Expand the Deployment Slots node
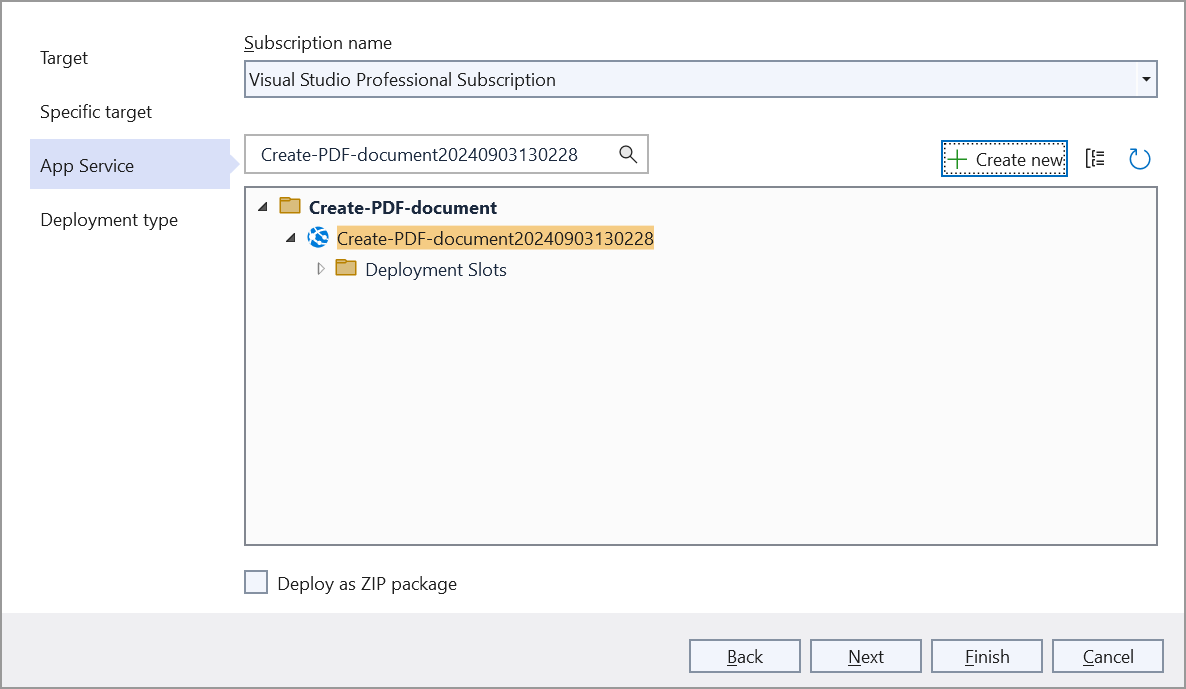The height and width of the screenshot is (689, 1186). point(320,269)
